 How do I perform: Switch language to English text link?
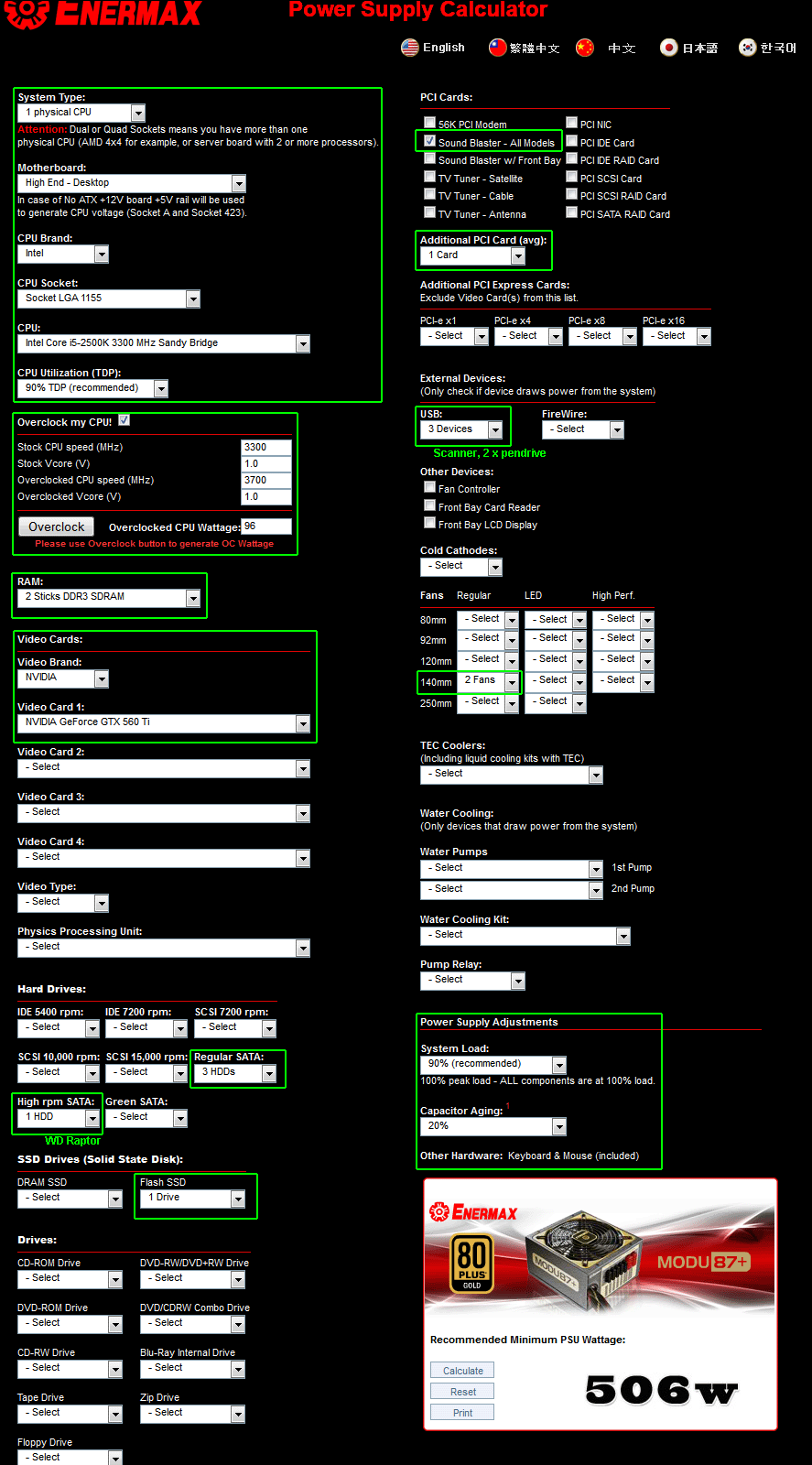tap(444, 48)
